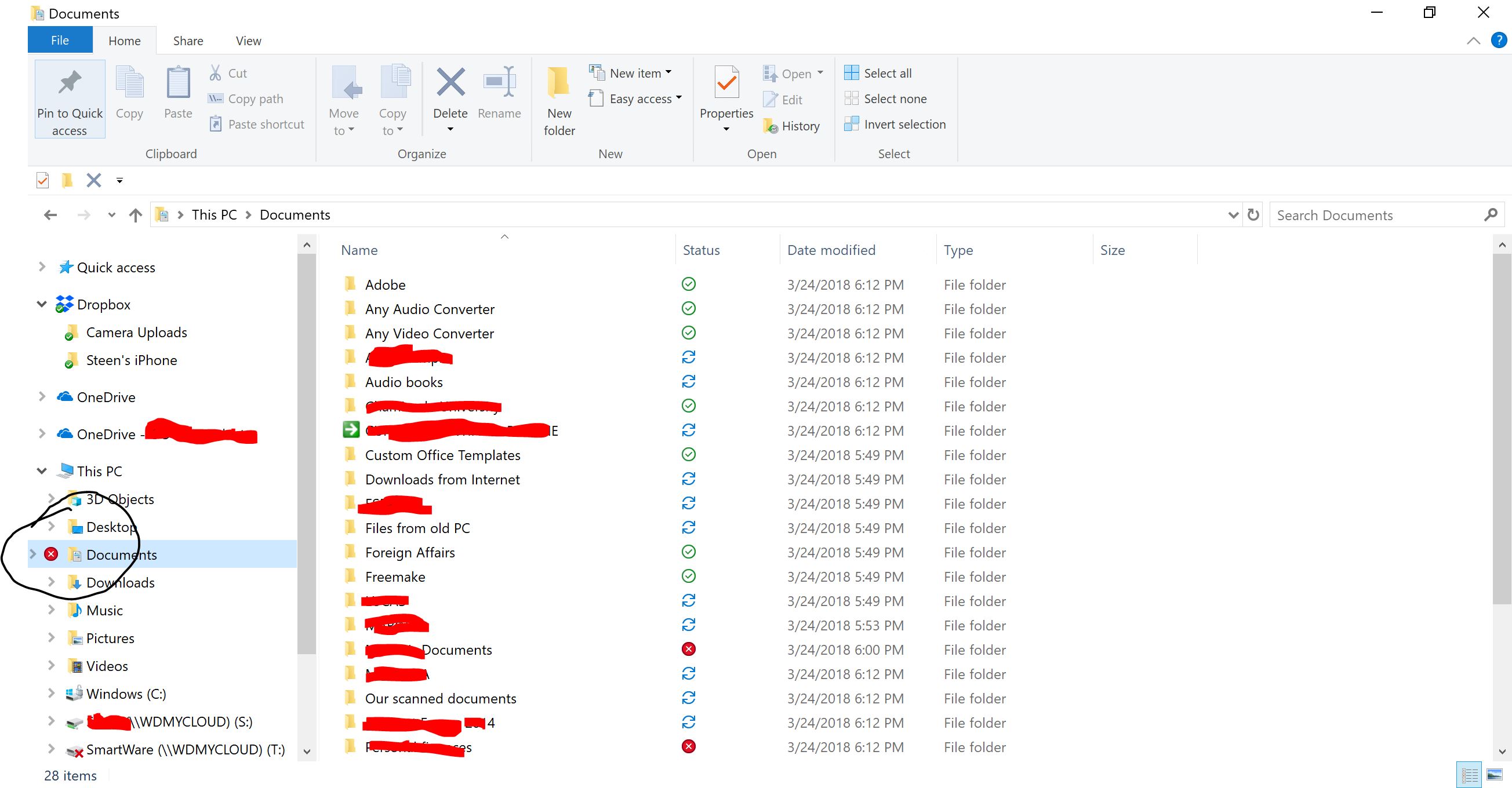Image resolution: width=1512 pixels, height=788 pixels.
Task: Sort by the Date modified column header
Action: (x=831, y=250)
